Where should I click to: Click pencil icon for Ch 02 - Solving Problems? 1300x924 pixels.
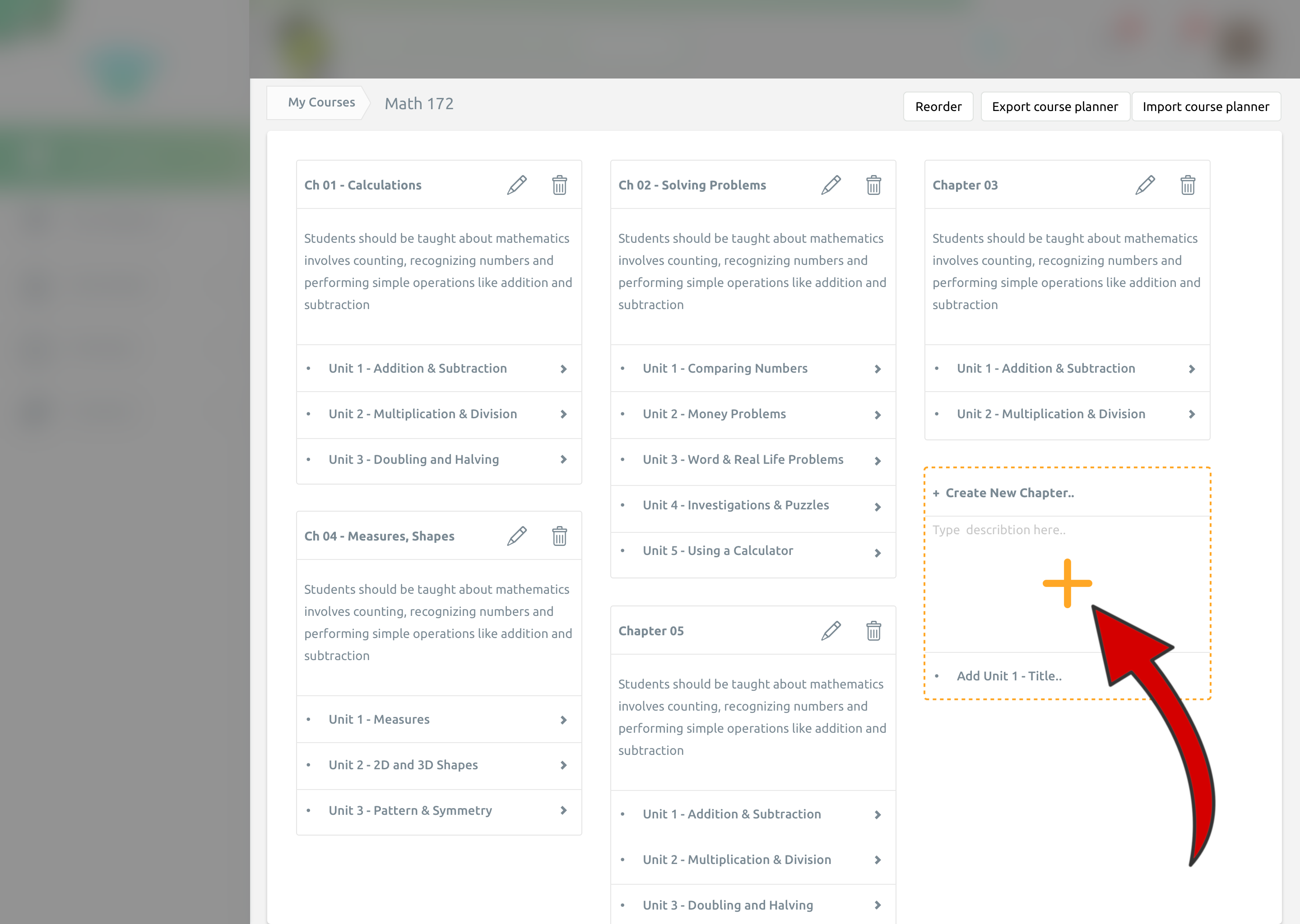click(x=831, y=185)
